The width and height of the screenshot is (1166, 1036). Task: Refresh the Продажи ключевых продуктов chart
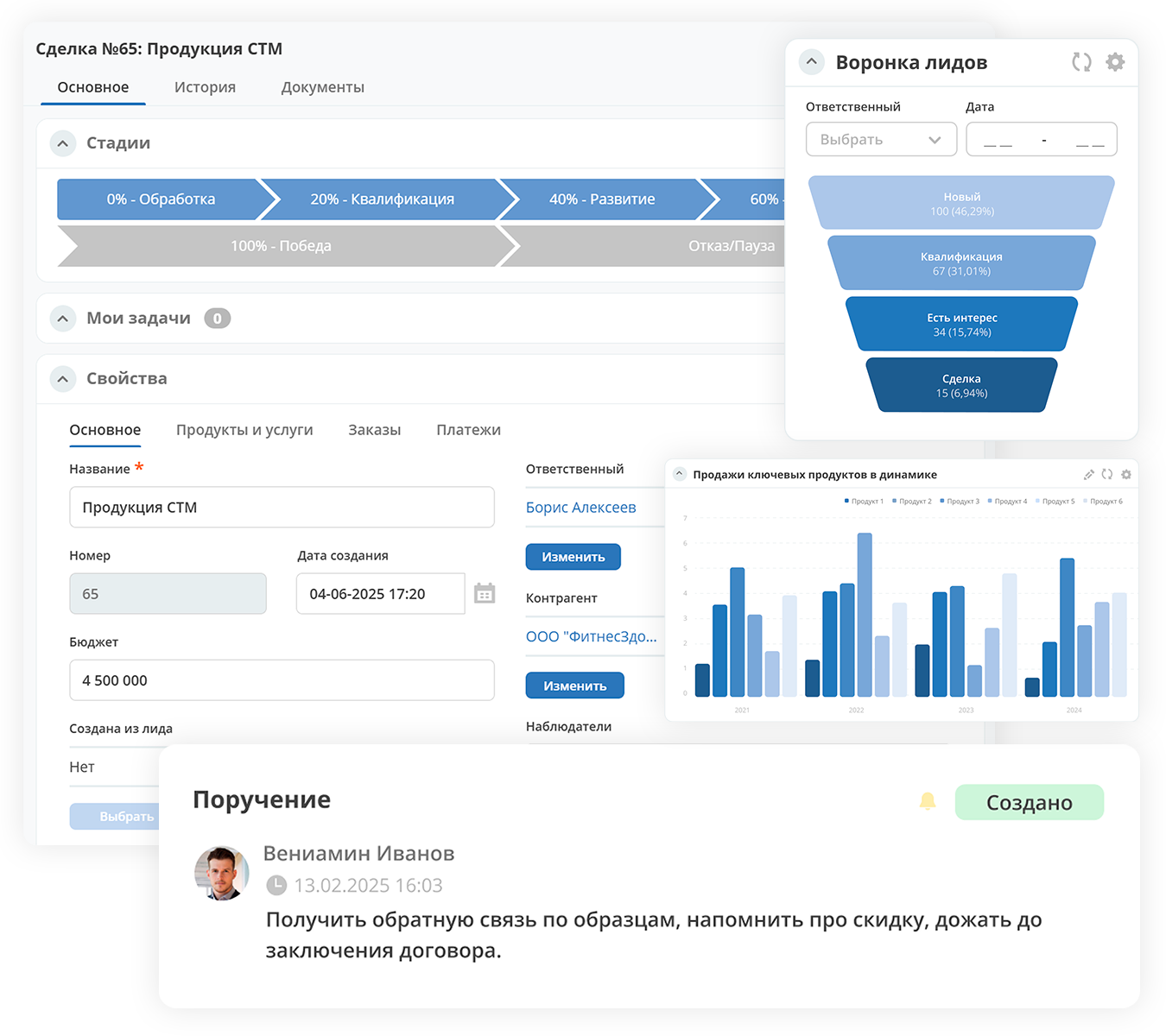tap(1107, 475)
